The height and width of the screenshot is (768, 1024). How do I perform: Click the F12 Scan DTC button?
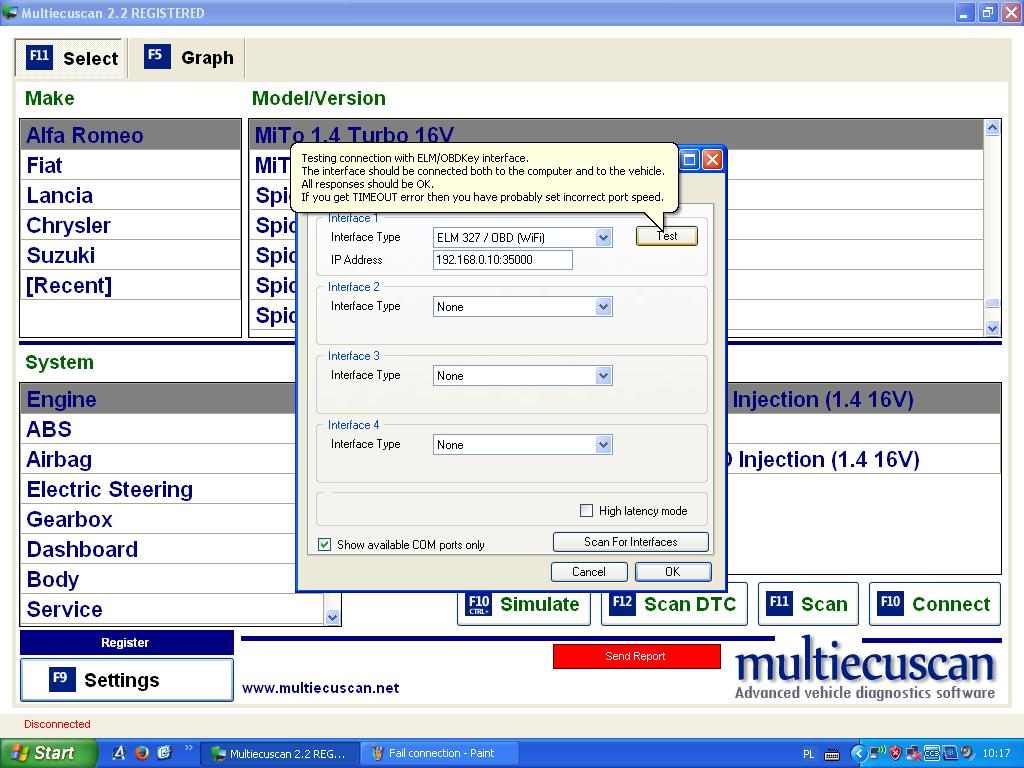674,604
